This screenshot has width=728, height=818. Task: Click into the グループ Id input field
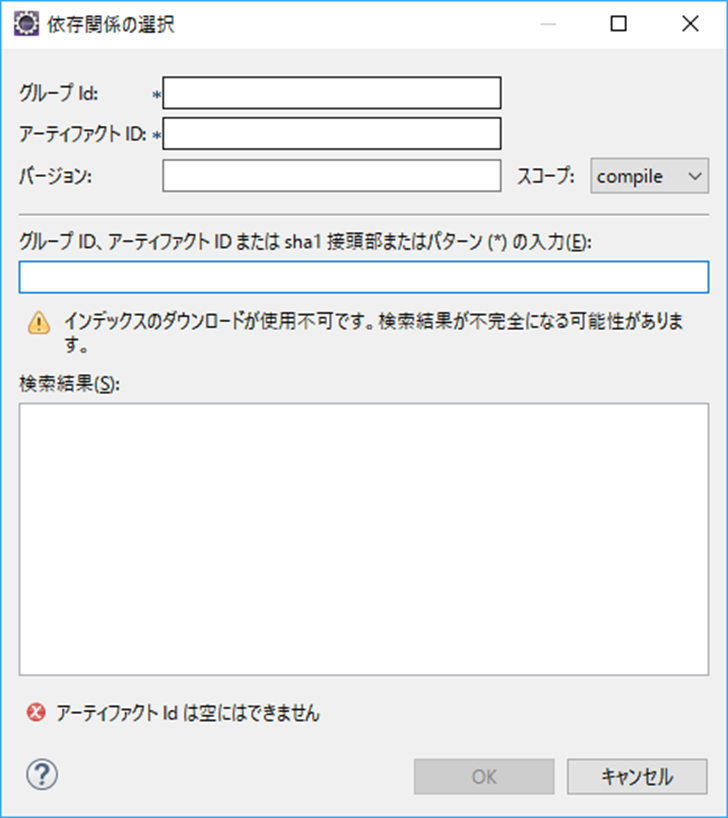point(330,93)
